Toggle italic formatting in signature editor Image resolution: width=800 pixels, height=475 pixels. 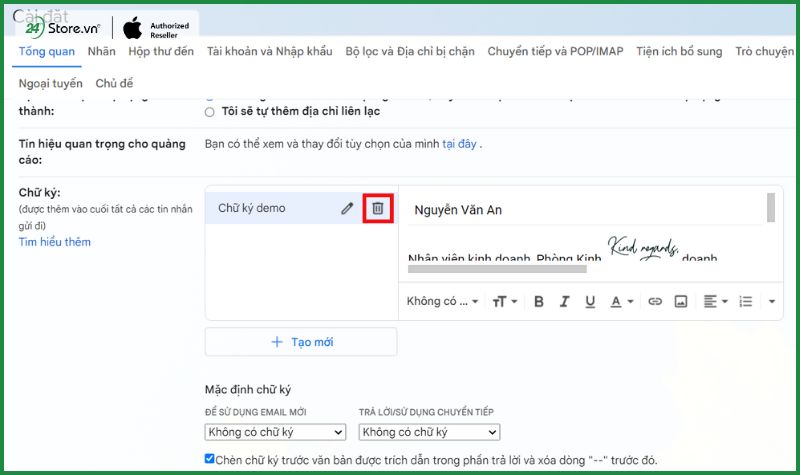coord(564,302)
